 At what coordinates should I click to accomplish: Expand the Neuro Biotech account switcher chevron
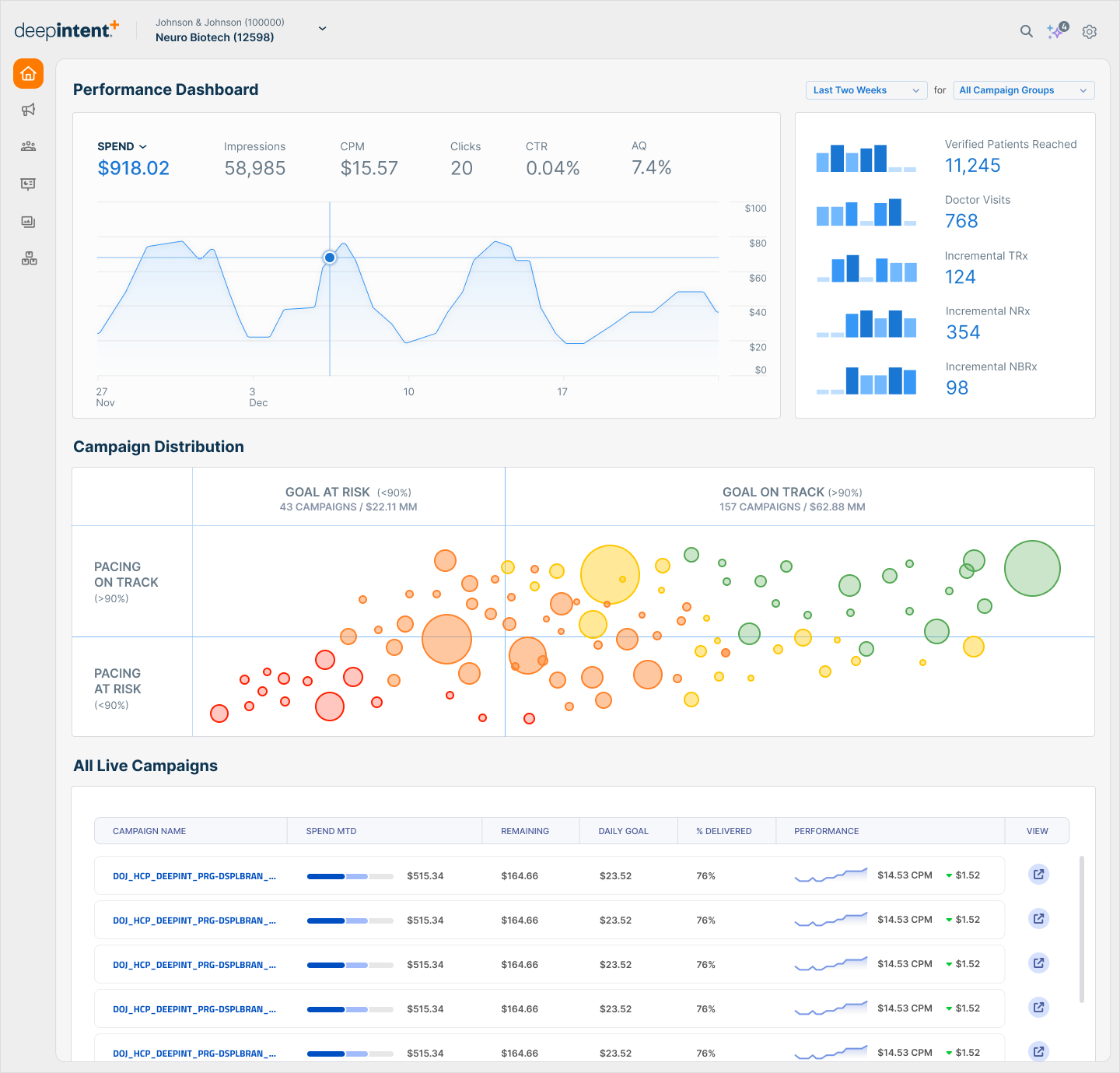322,29
